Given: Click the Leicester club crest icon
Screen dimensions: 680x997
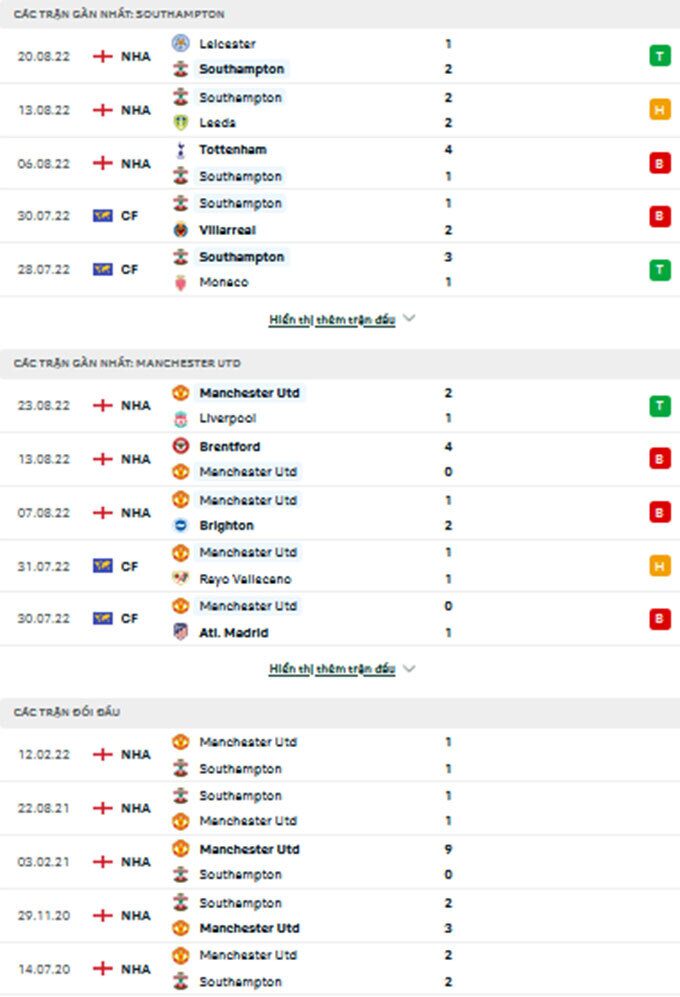Looking at the screenshot, I should 180,43.
